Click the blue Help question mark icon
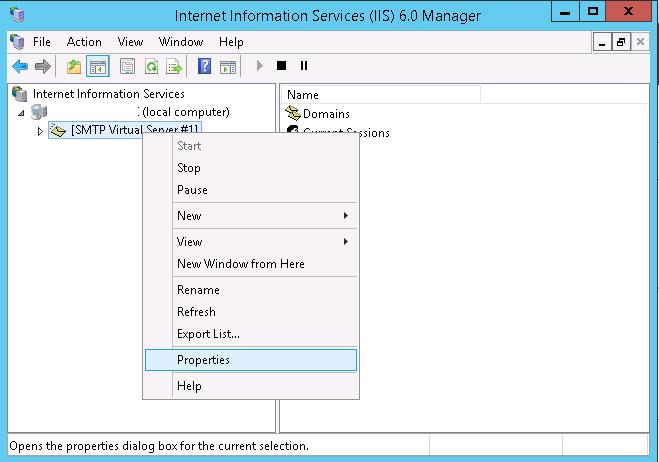Image resolution: width=659 pixels, height=462 pixels. [204, 67]
